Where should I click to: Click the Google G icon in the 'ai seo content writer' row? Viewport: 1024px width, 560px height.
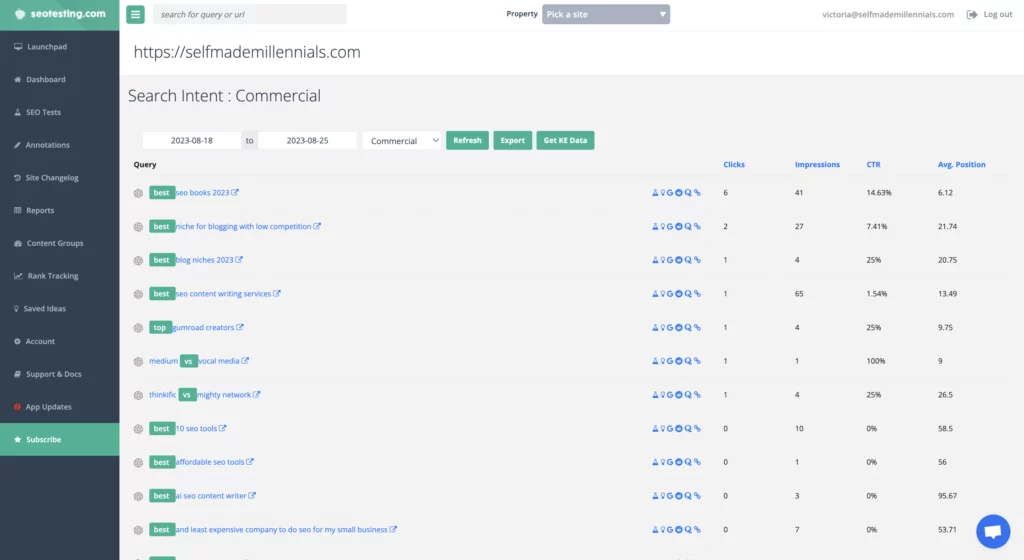670,496
